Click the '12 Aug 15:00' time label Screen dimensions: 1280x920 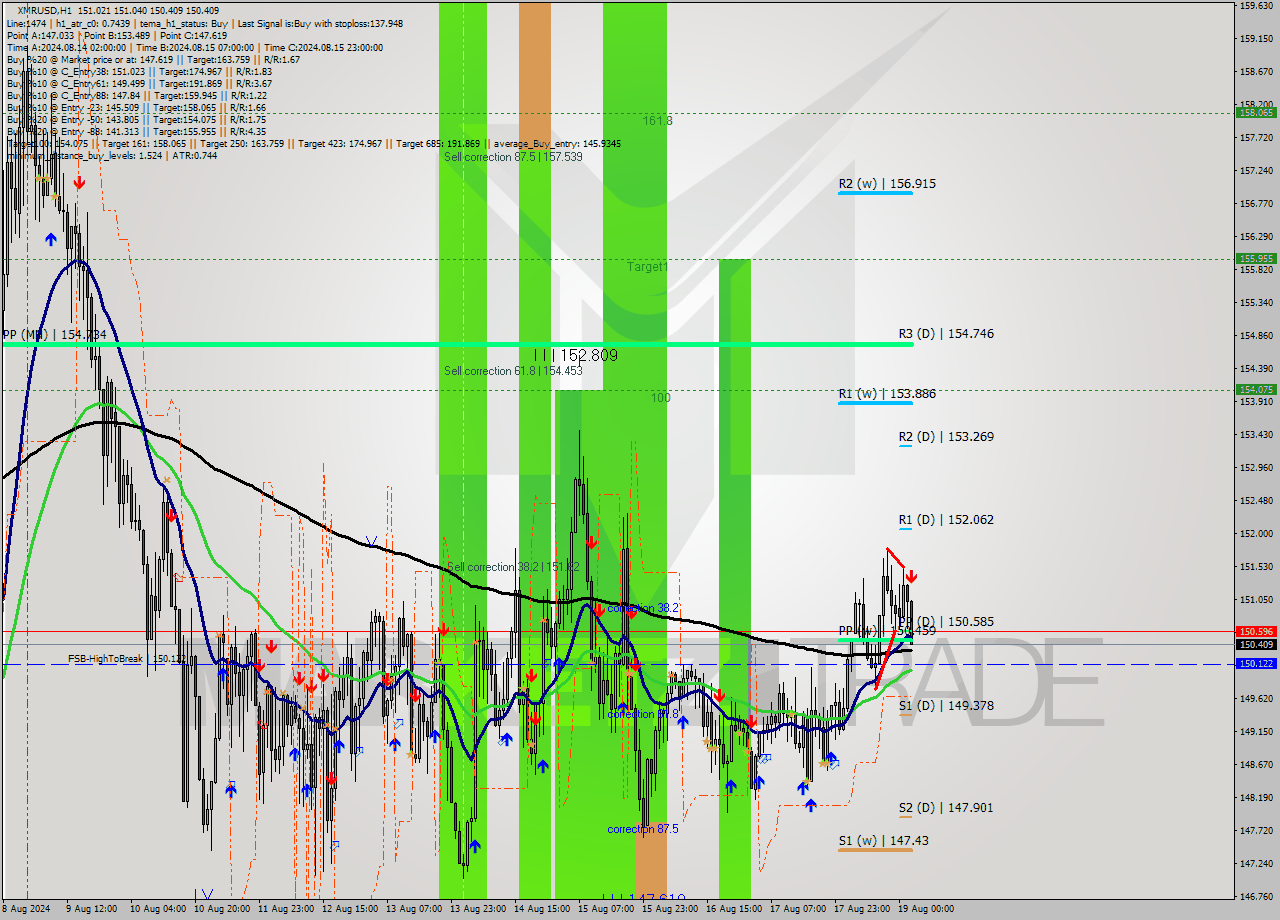click(349, 910)
